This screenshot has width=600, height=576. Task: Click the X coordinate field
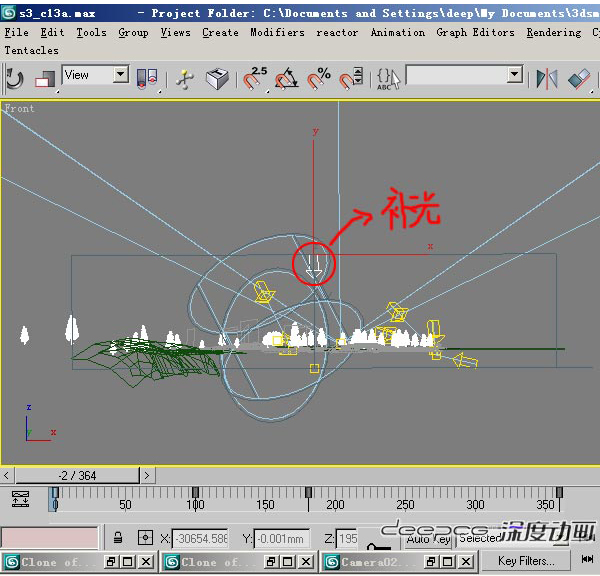point(200,538)
